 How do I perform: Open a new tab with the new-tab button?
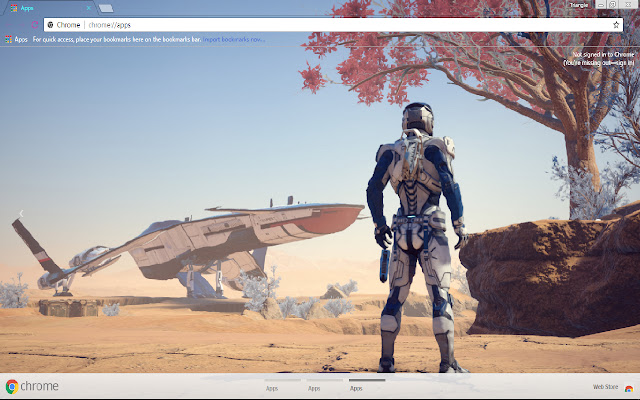pyautogui.click(x=106, y=8)
